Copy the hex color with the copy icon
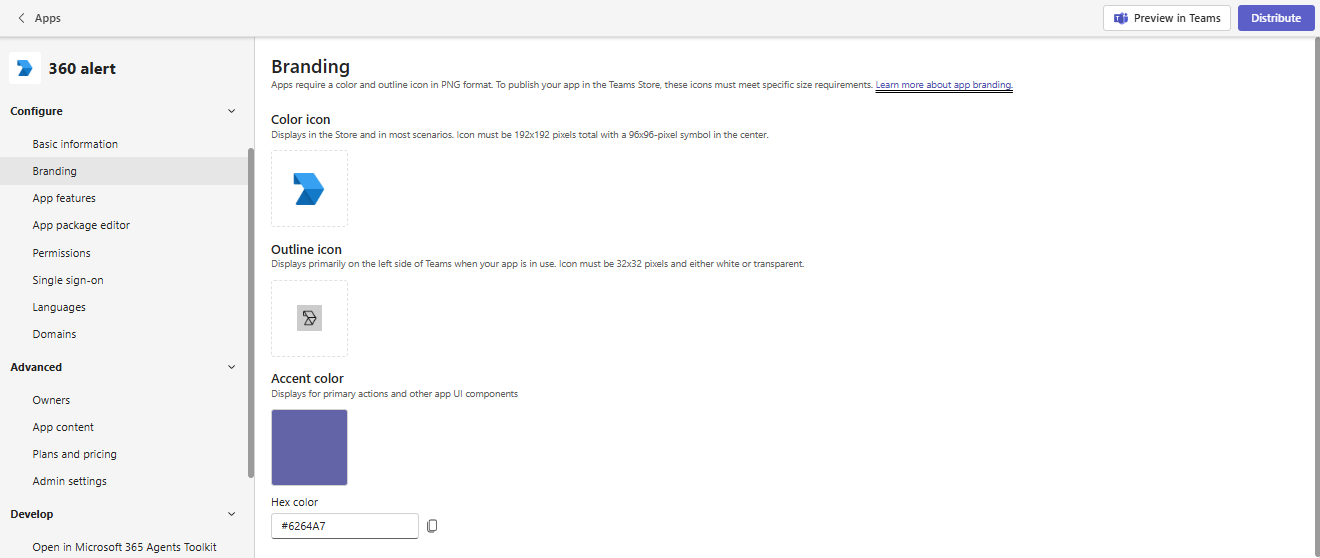 pos(432,526)
